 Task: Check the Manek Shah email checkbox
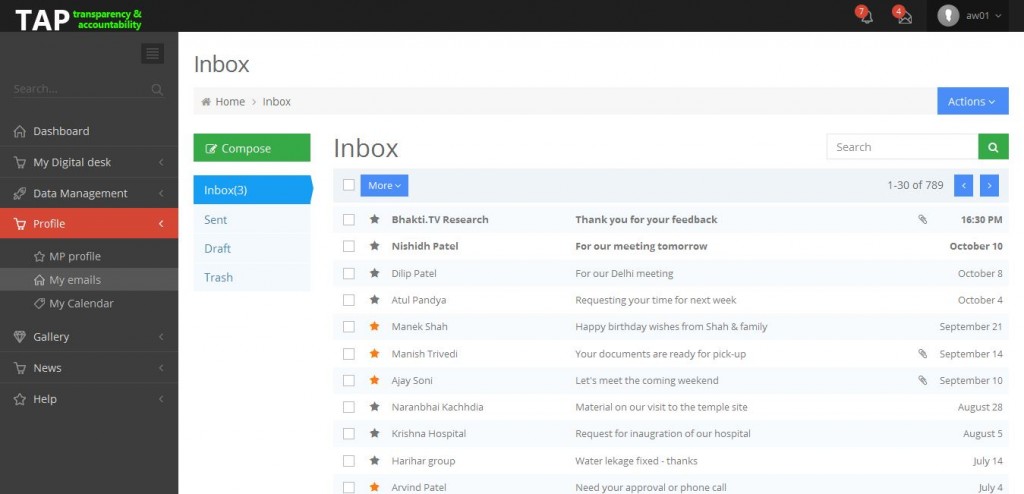pyautogui.click(x=349, y=327)
